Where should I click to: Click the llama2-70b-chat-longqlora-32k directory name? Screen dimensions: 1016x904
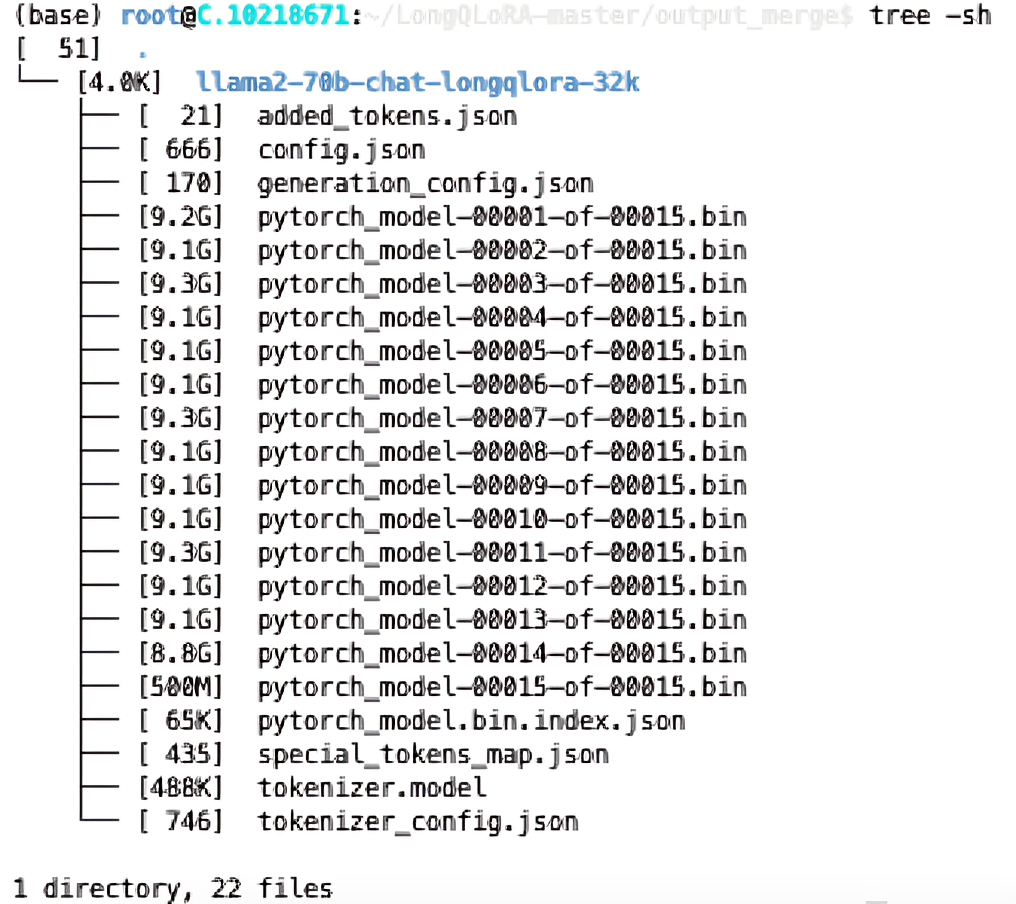[x=417, y=82]
